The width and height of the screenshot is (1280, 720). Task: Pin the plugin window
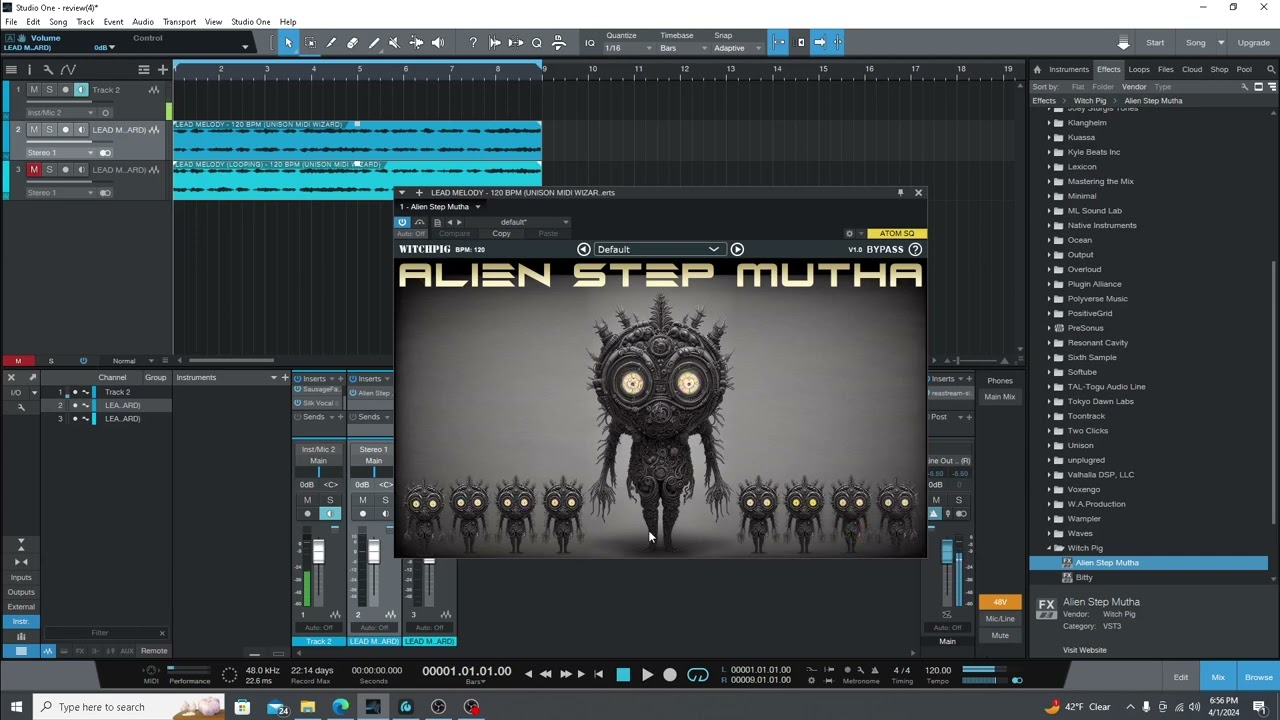point(900,192)
